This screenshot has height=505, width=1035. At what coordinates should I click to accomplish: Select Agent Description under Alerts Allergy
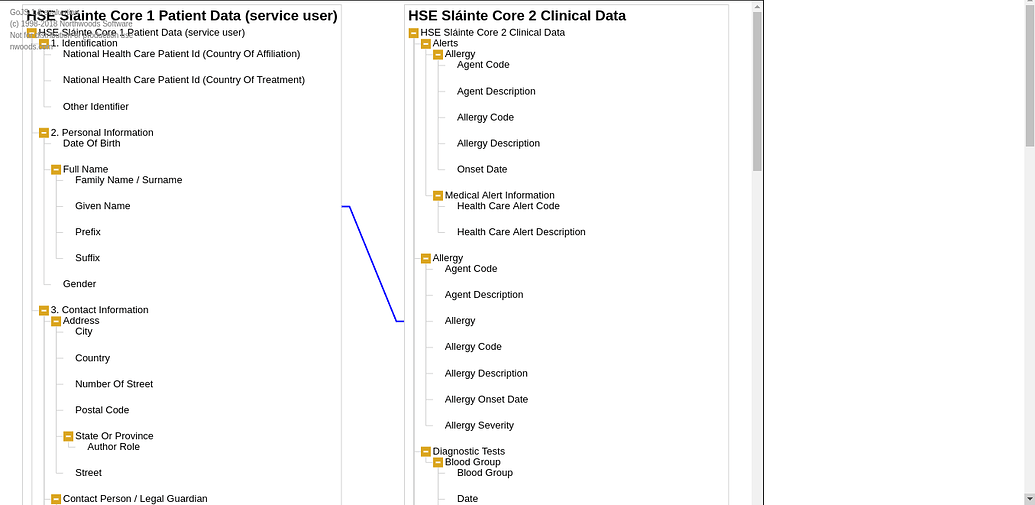click(496, 91)
